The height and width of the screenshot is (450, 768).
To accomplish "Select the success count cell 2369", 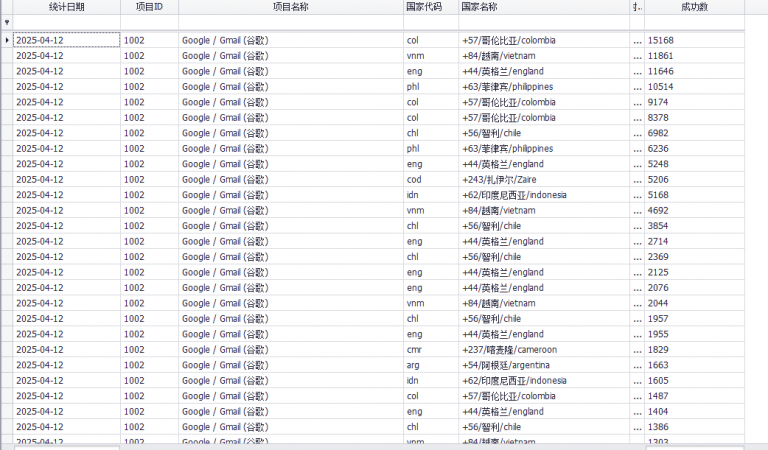I will tap(694, 257).
